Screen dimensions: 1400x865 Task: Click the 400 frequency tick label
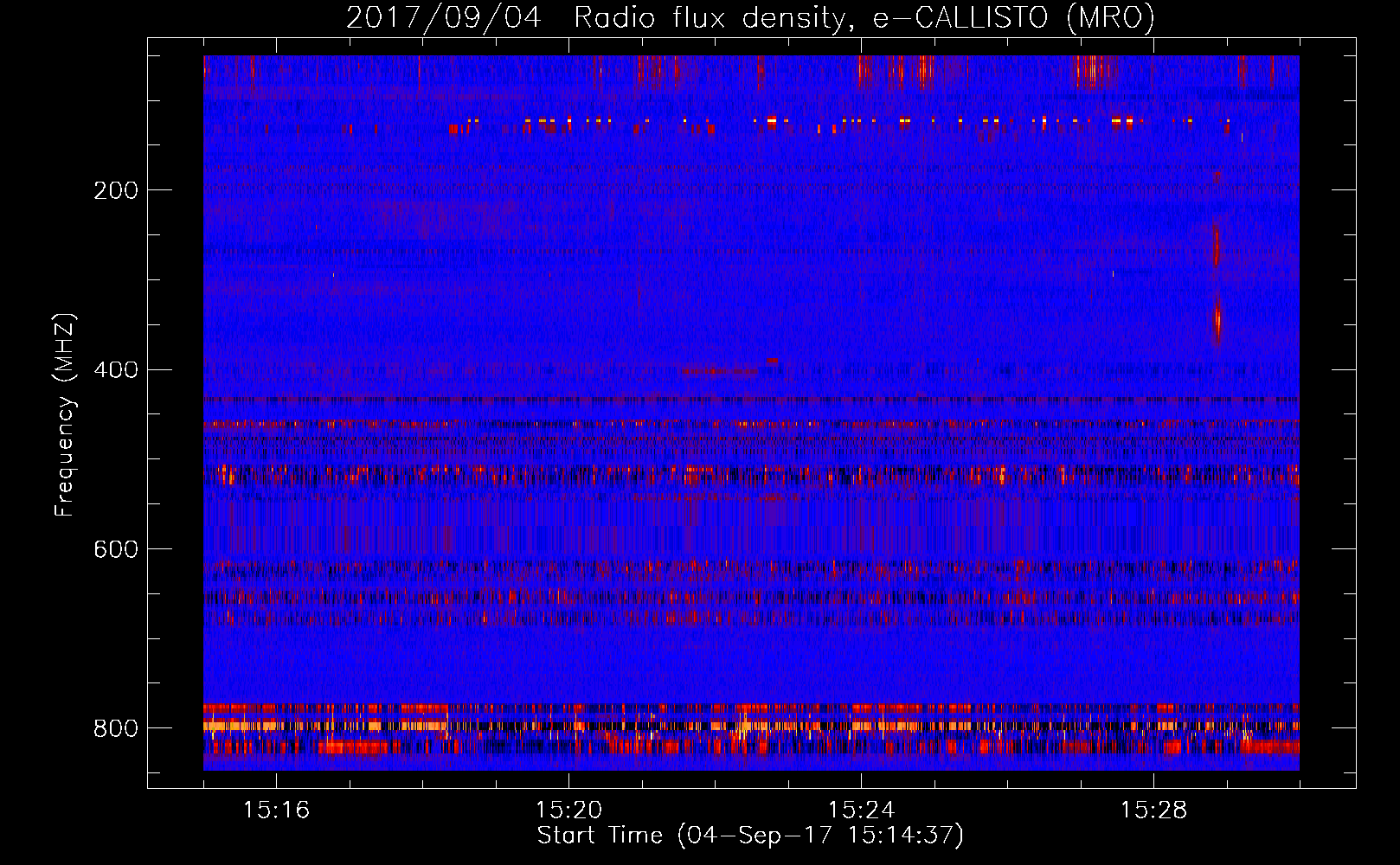(x=116, y=370)
